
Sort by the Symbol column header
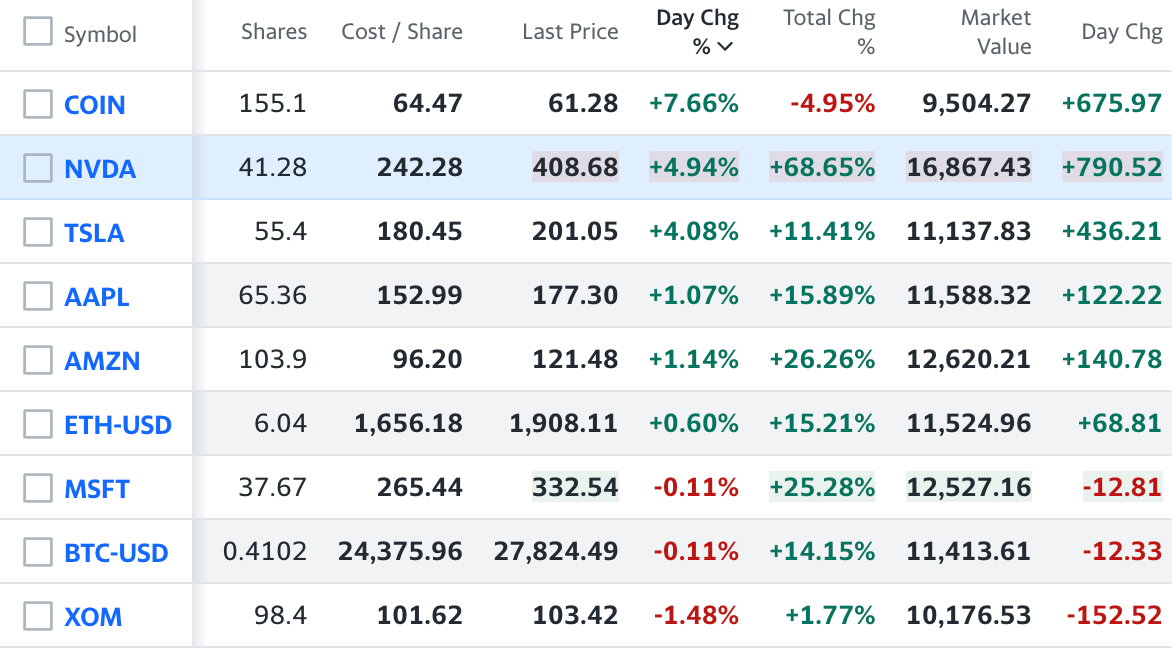pyautogui.click(x=100, y=34)
